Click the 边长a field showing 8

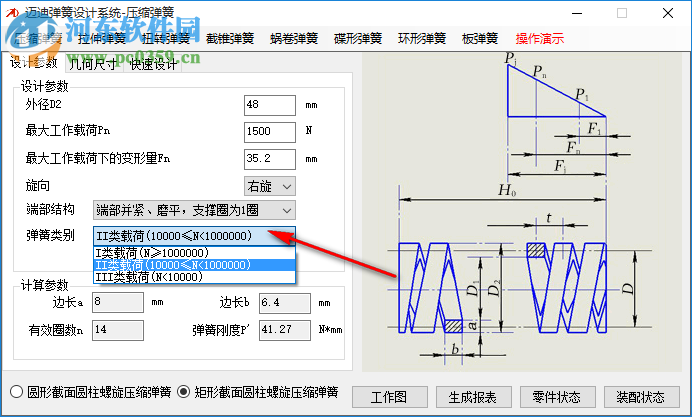pos(118,303)
